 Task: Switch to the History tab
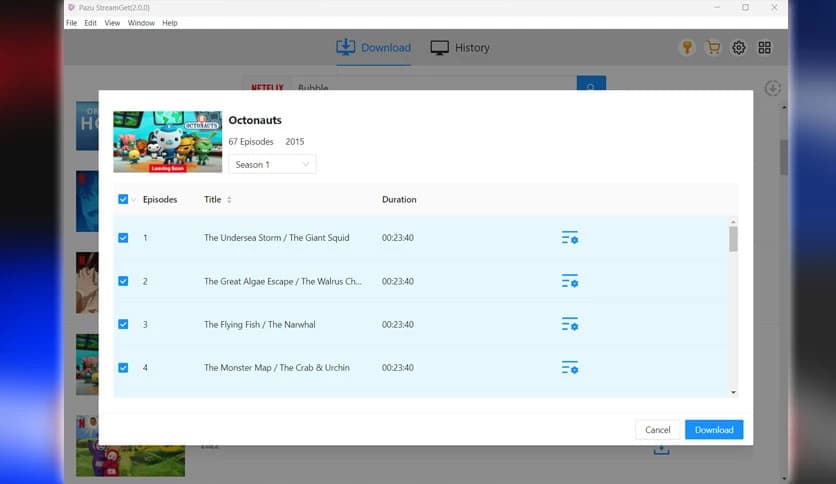460,47
